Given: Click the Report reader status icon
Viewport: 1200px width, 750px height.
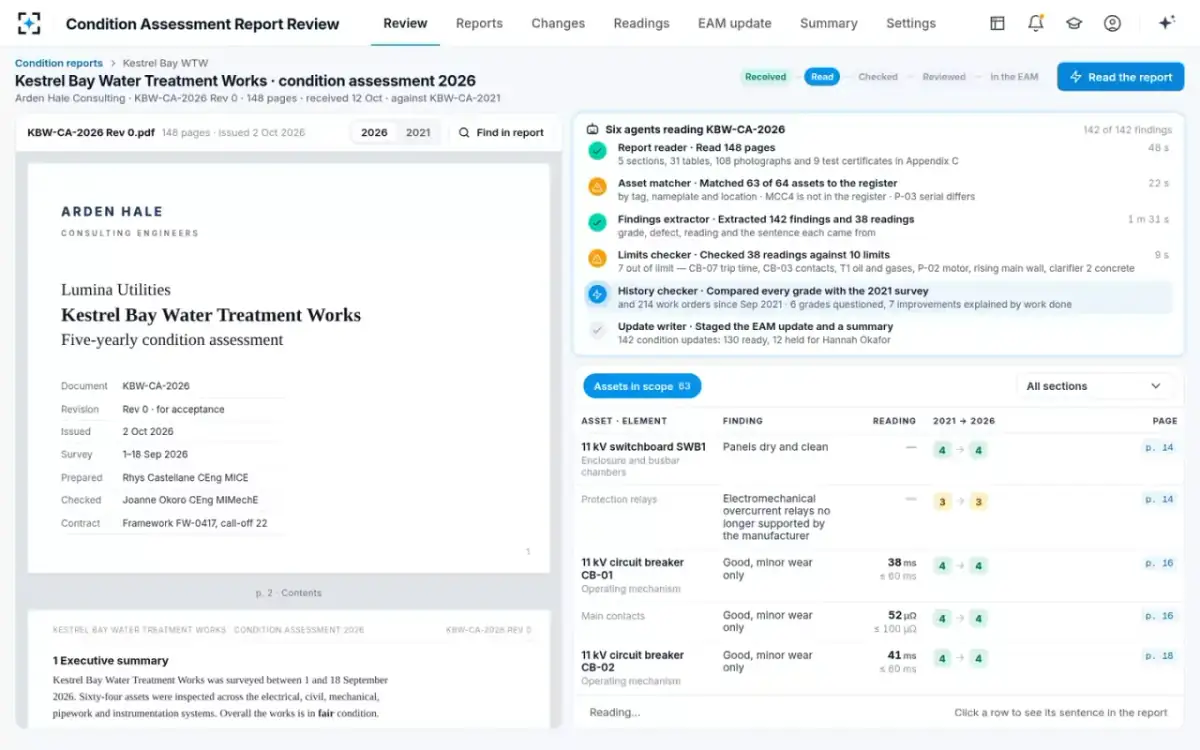Looking at the screenshot, I should coord(597,151).
